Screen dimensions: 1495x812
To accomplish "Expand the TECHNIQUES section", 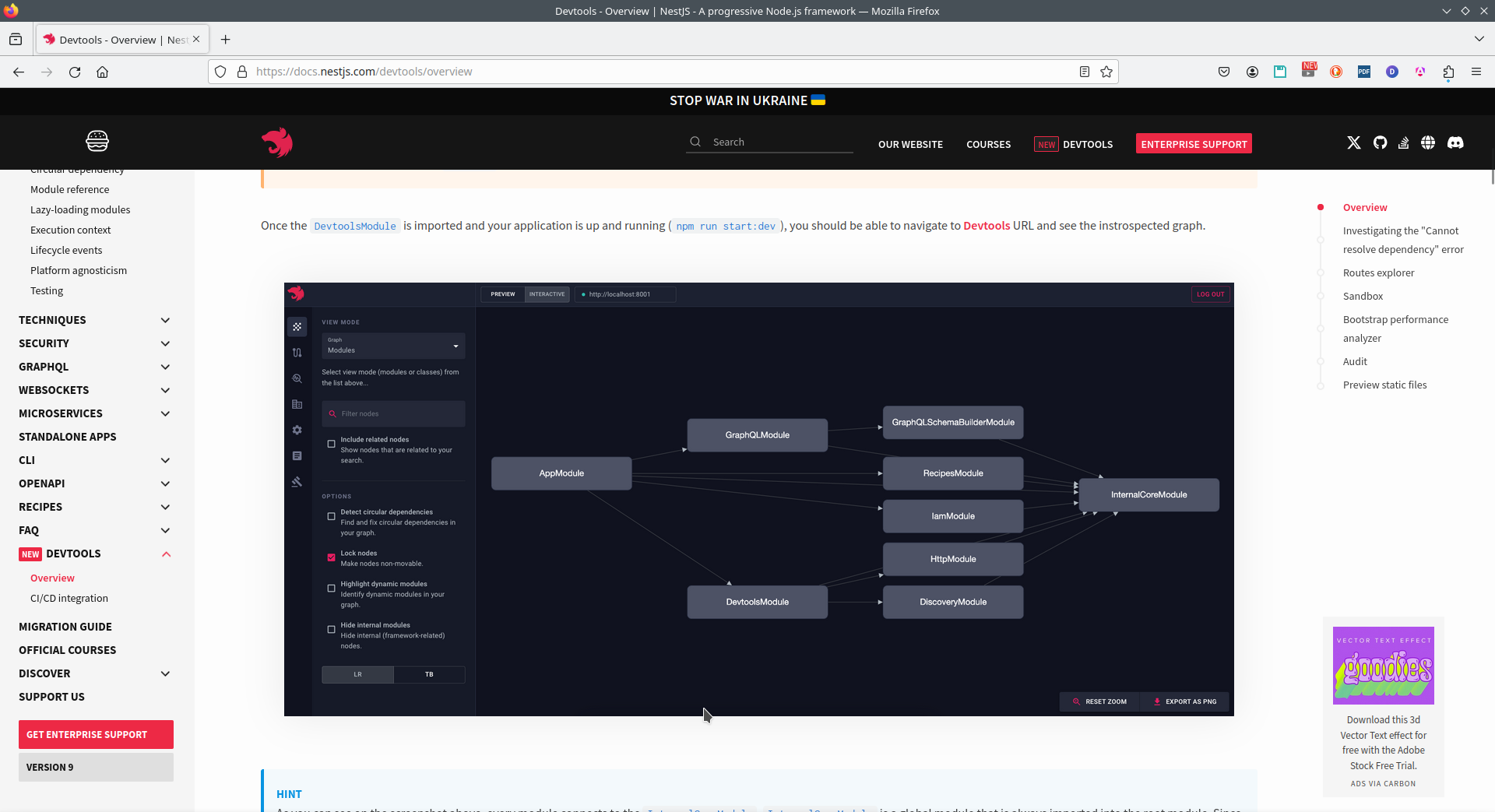I will [165, 320].
